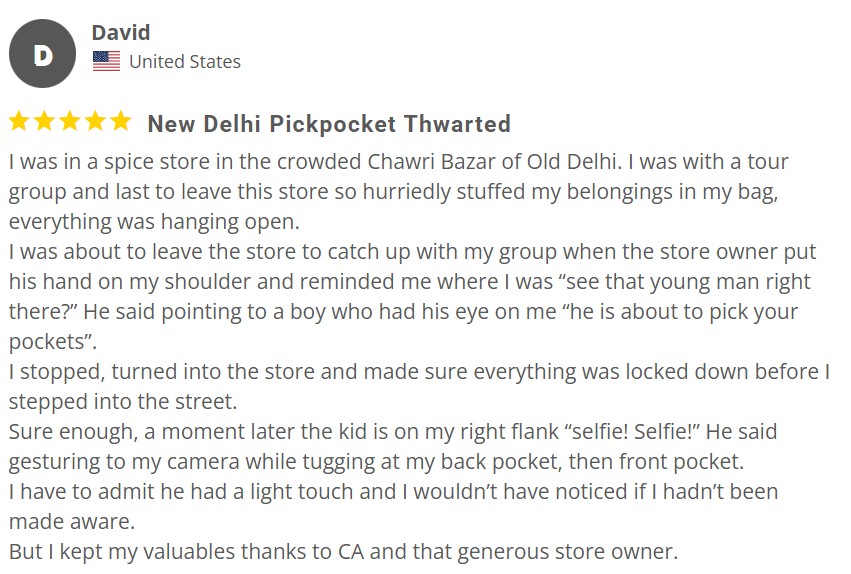Click the first yellow rating star
The image size is (851, 574).
[x=19, y=121]
